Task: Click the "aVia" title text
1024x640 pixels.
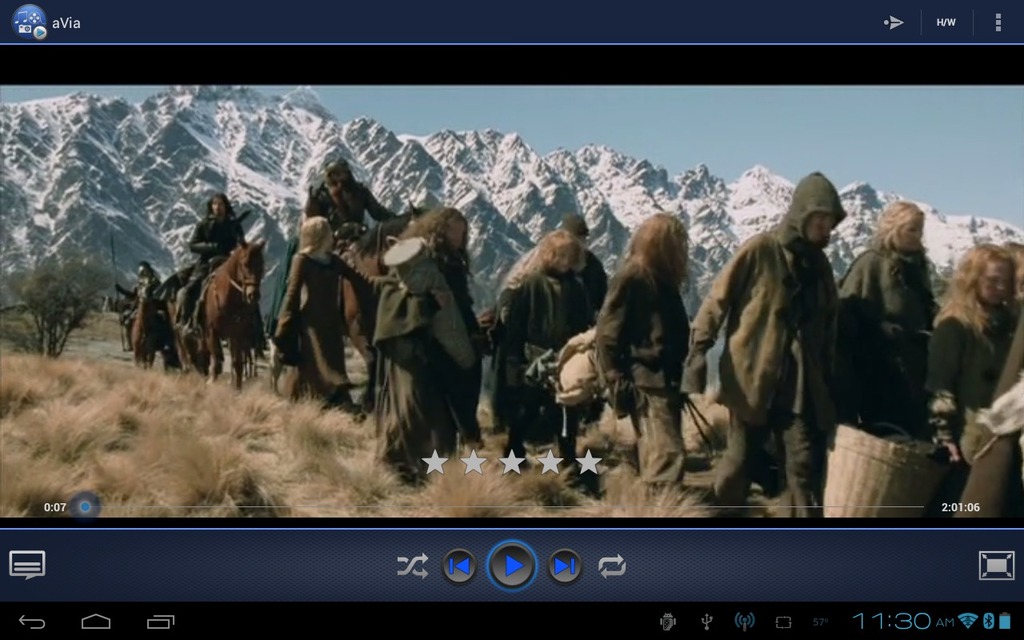Action: click(66, 23)
